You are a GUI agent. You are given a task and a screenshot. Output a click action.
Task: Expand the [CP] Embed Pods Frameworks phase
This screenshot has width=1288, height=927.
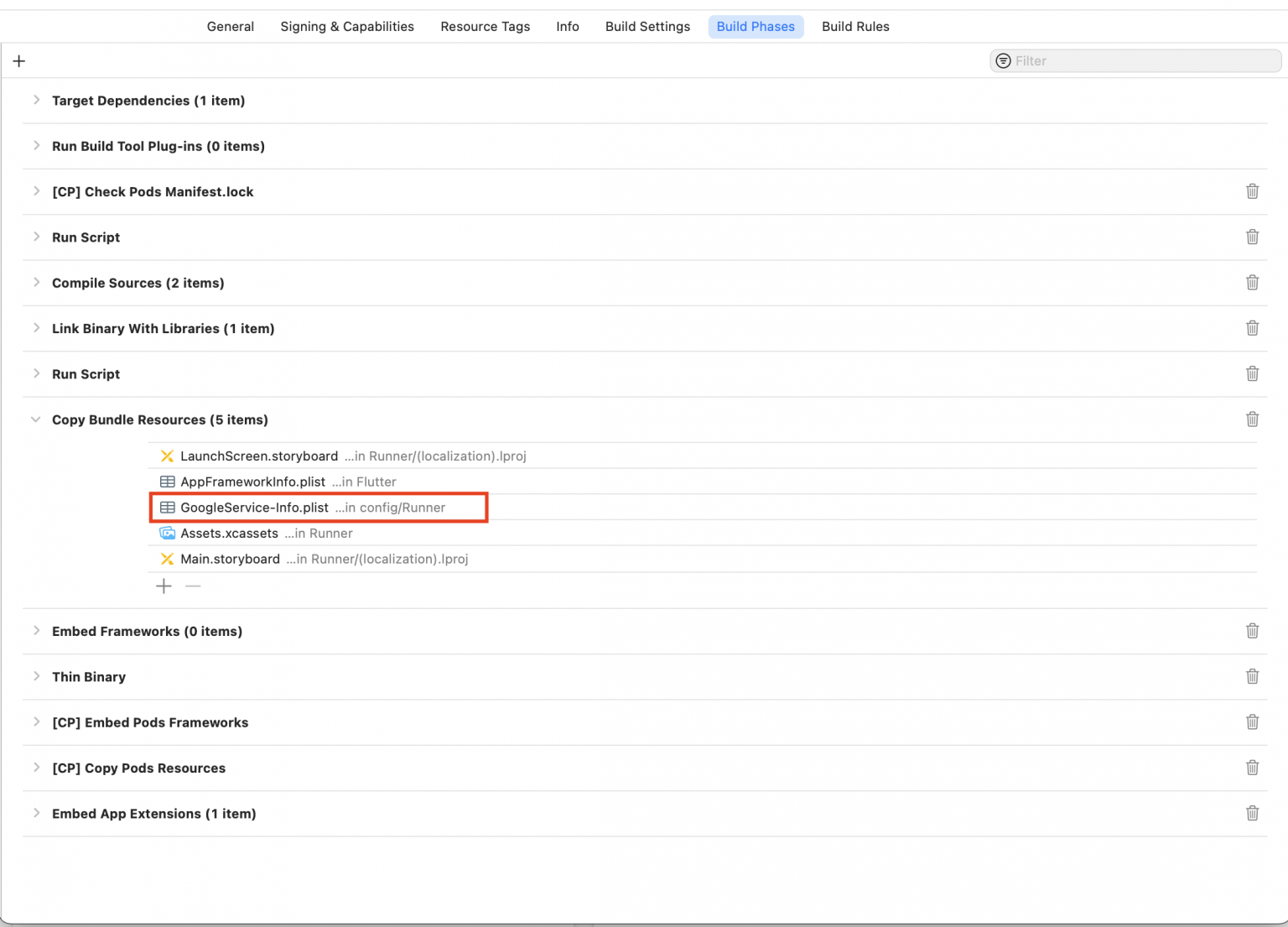(x=36, y=722)
